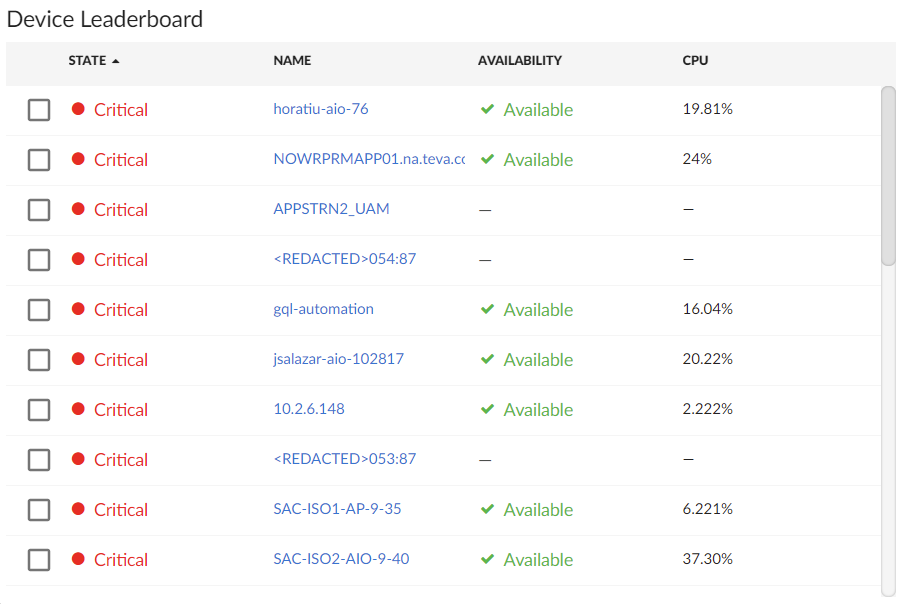Click red critical status dot for horatiu-aio-76
Image resolution: width=902 pixels, height=604 pixels.
click(78, 109)
